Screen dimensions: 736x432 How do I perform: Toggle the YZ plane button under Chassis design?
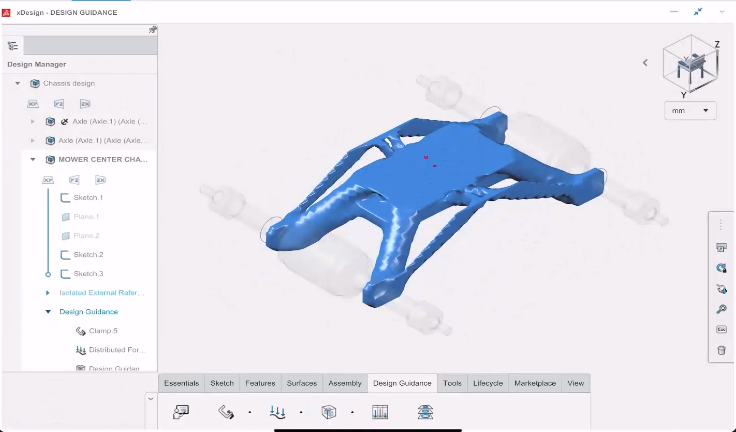coord(59,103)
